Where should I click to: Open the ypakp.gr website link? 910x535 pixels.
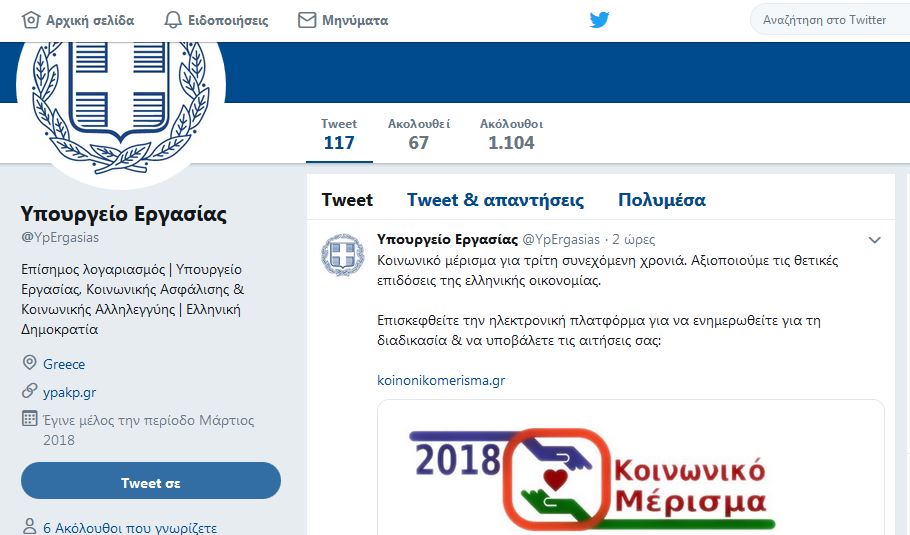pos(70,392)
